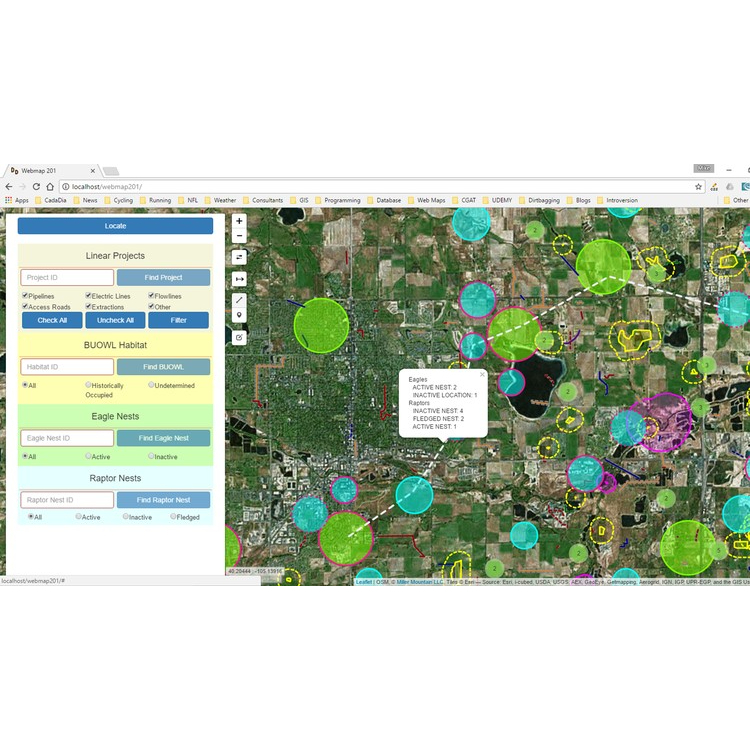
Task: Choose Active under Eagle Nests
Action: click(x=88, y=456)
